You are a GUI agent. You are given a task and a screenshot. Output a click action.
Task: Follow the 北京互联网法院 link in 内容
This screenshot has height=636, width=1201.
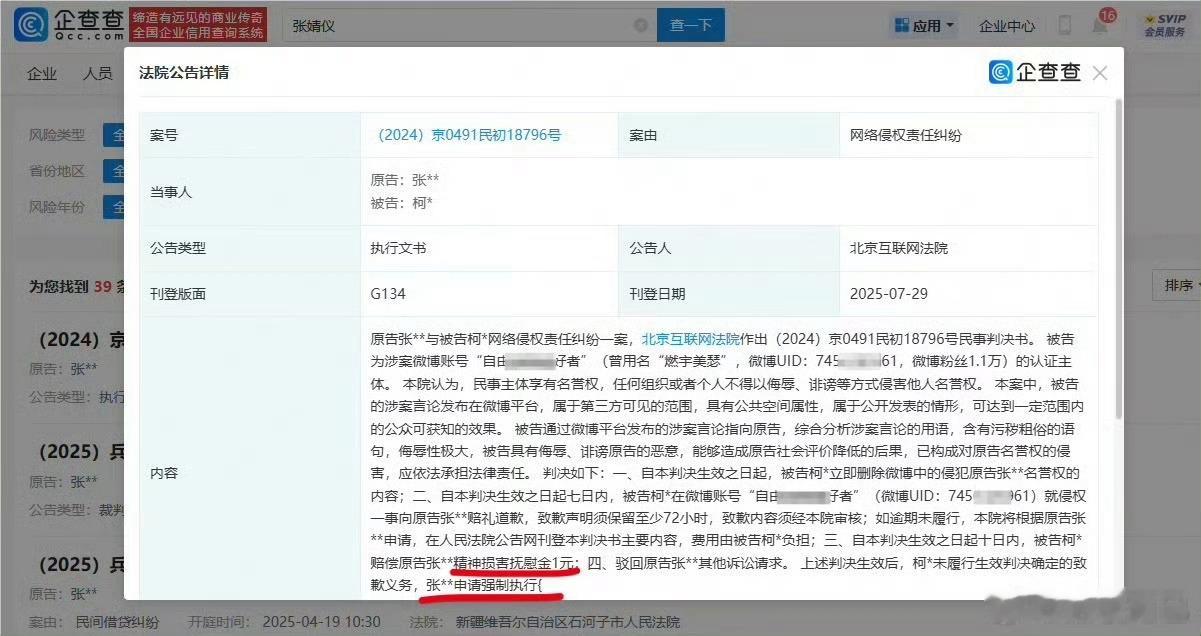click(x=691, y=339)
